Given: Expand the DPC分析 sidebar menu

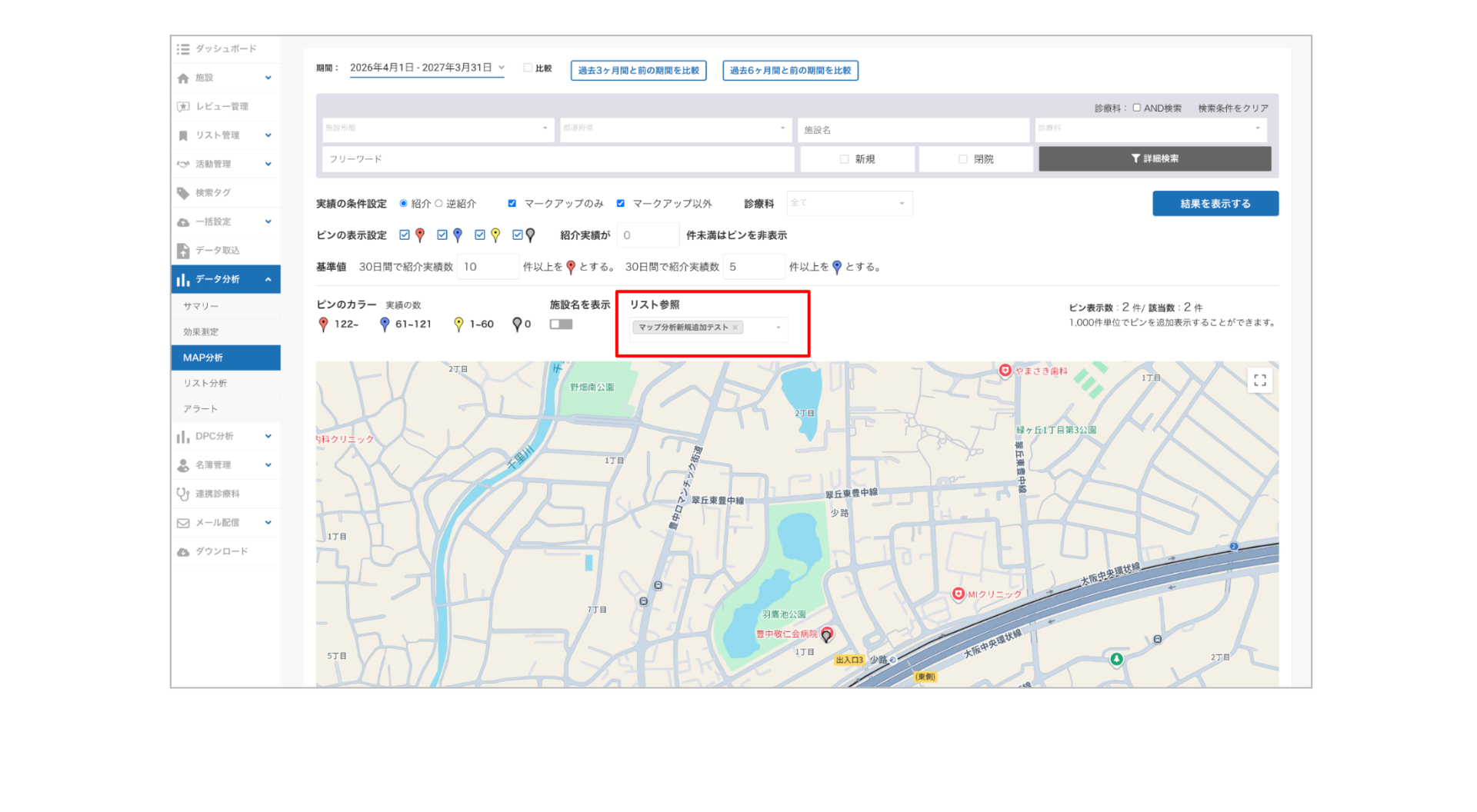Looking at the screenshot, I should (268, 437).
